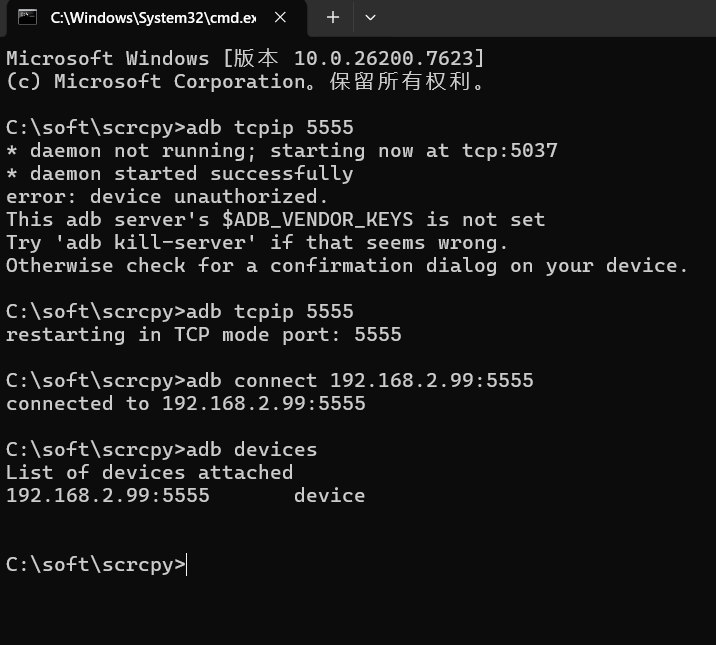
Task: Click the 'adb connect 192.168.2.99:5555' command
Action: [383, 381]
